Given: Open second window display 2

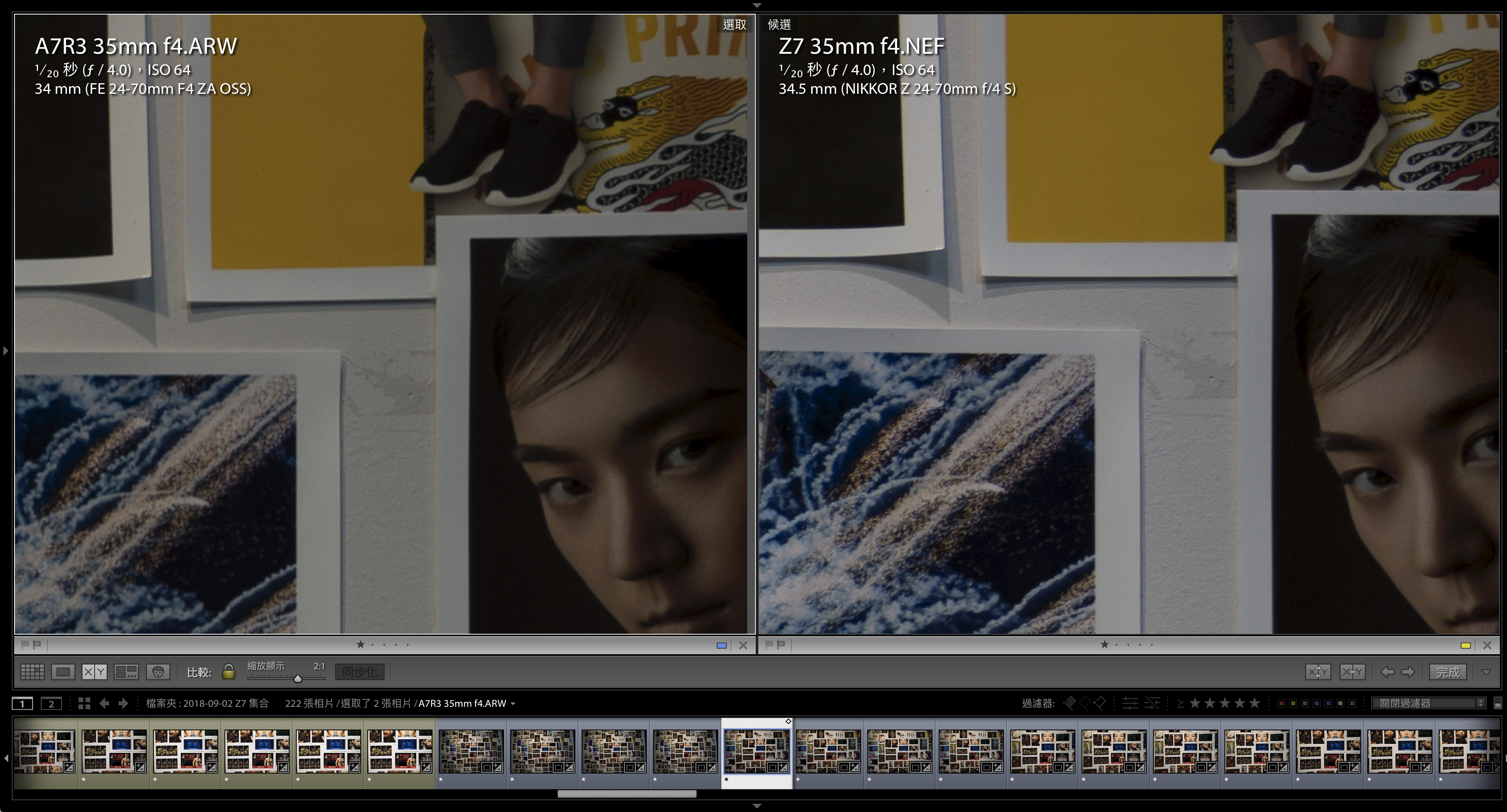Looking at the screenshot, I should click(x=51, y=703).
